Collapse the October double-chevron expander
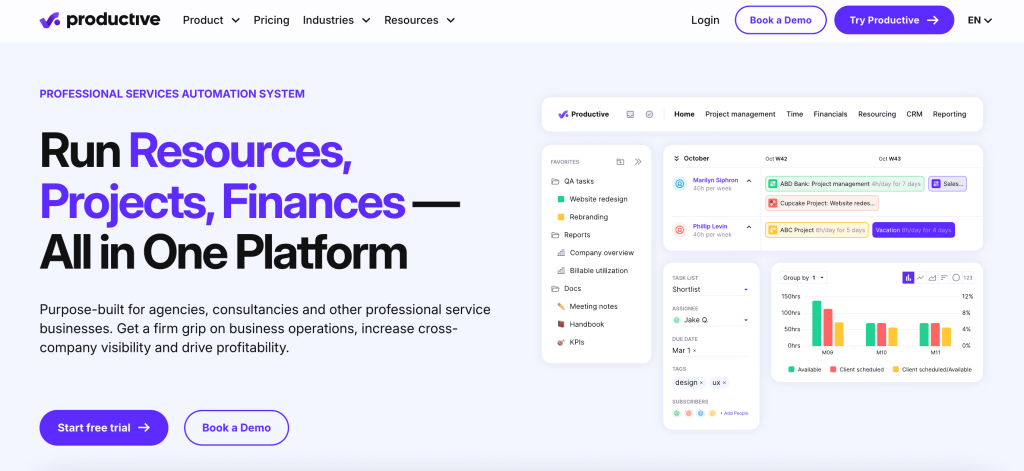 677,158
